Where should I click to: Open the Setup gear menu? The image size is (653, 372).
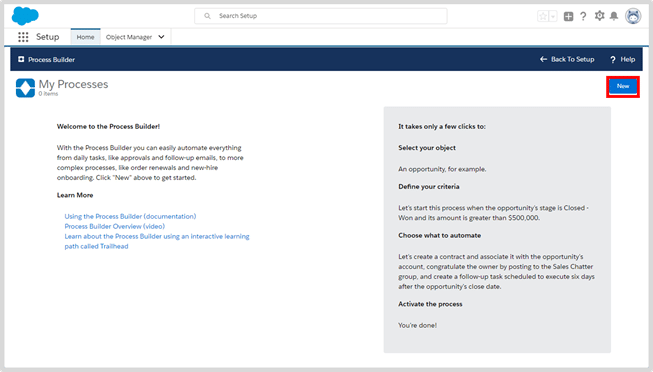coord(599,16)
